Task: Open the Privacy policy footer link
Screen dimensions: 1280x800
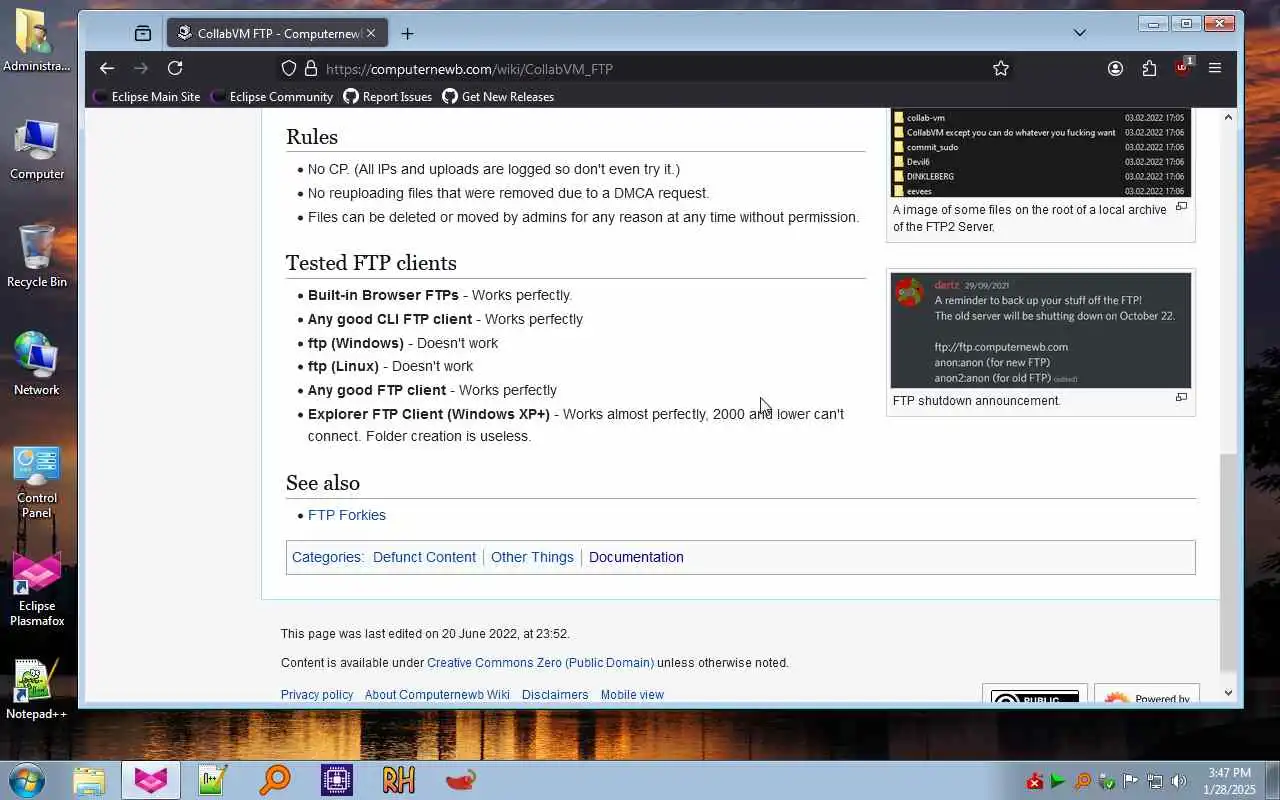Action: 317,695
